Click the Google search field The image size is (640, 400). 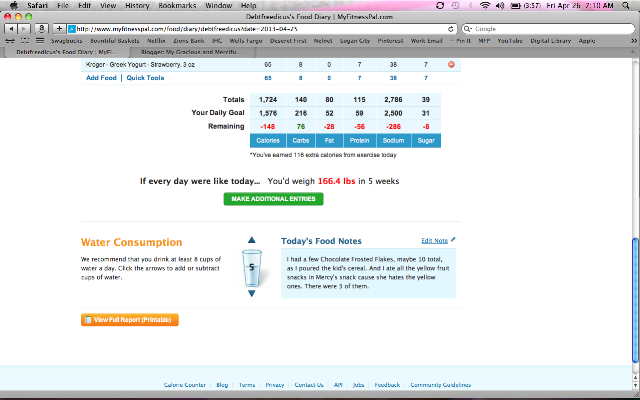(x=548, y=29)
